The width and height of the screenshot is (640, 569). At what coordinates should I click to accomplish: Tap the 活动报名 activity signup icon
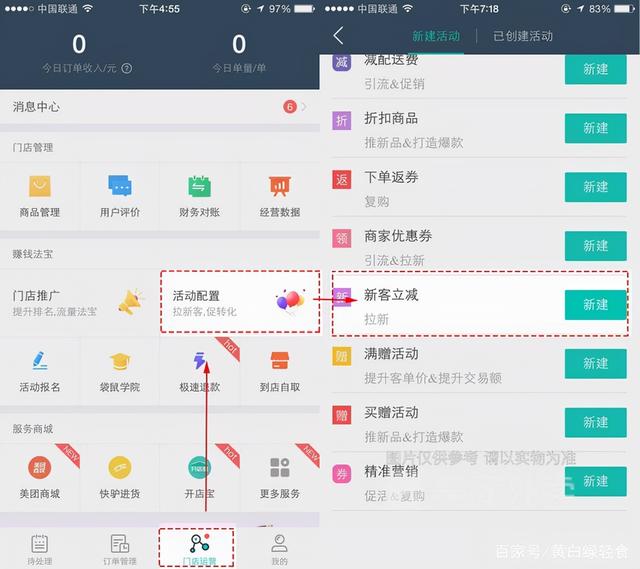[x=40, y=360]
